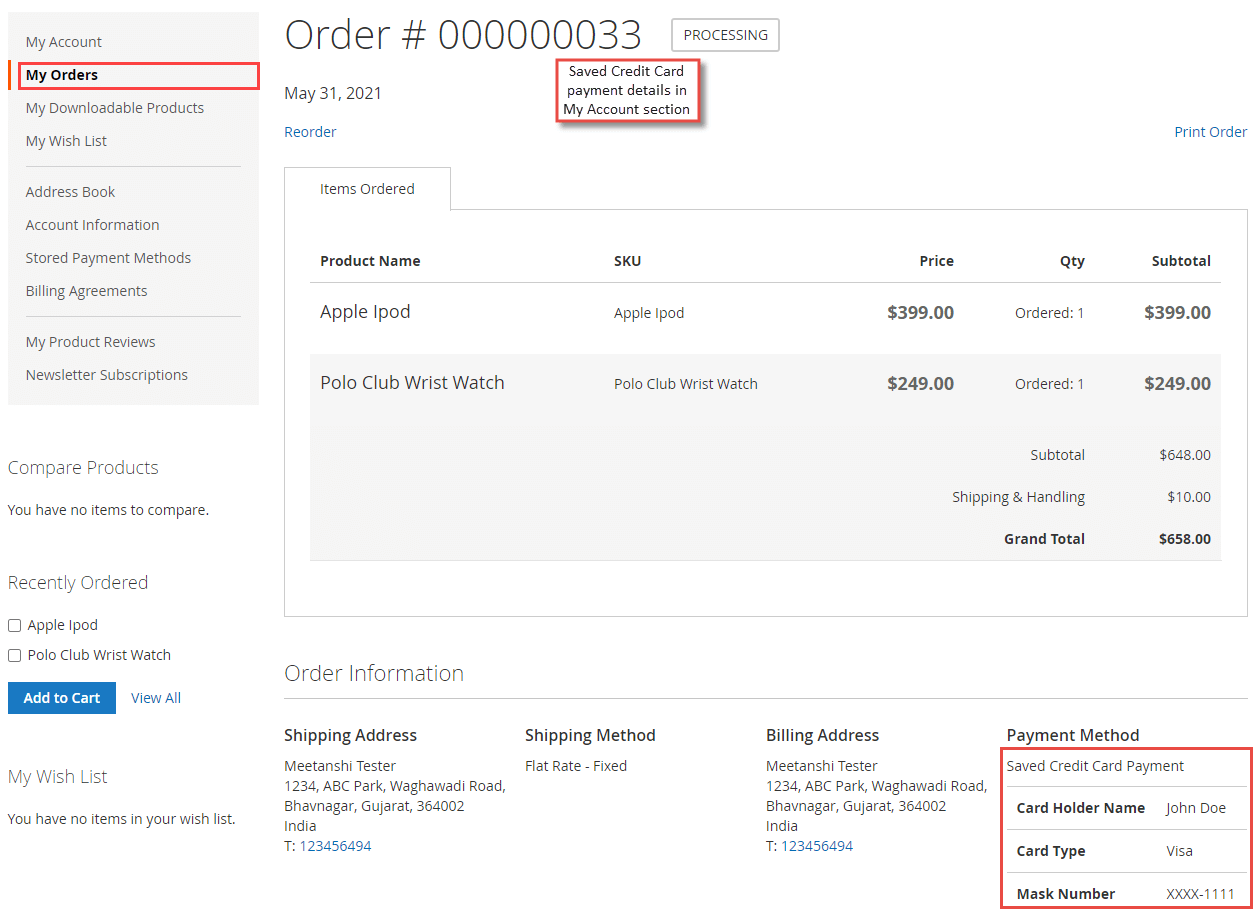The image size is (1258, 917).
Task: Click the $658.00 grand total value
Action: 1185,539
